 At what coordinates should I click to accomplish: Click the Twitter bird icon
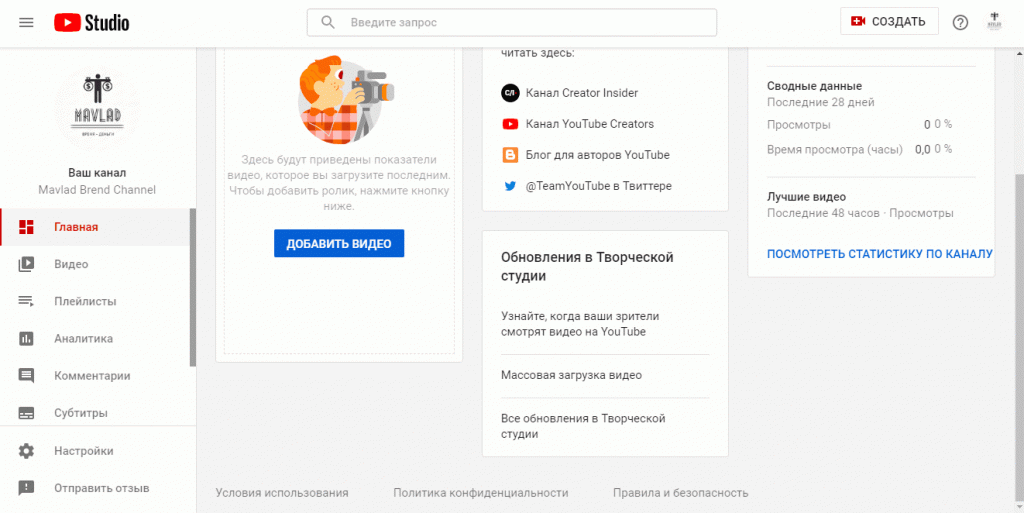[510, 186]
